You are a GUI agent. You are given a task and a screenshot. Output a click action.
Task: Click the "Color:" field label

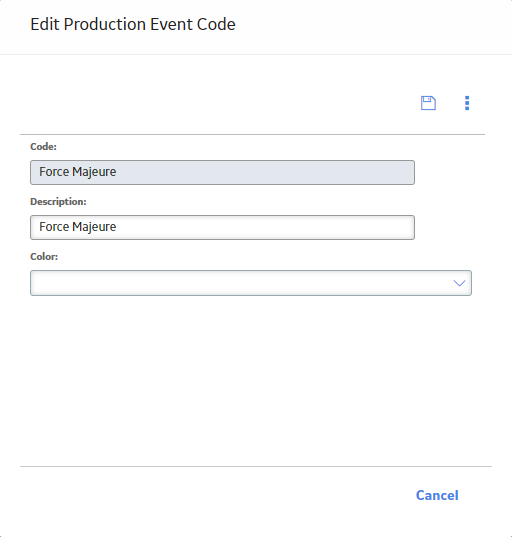click(x=44, y=257)
